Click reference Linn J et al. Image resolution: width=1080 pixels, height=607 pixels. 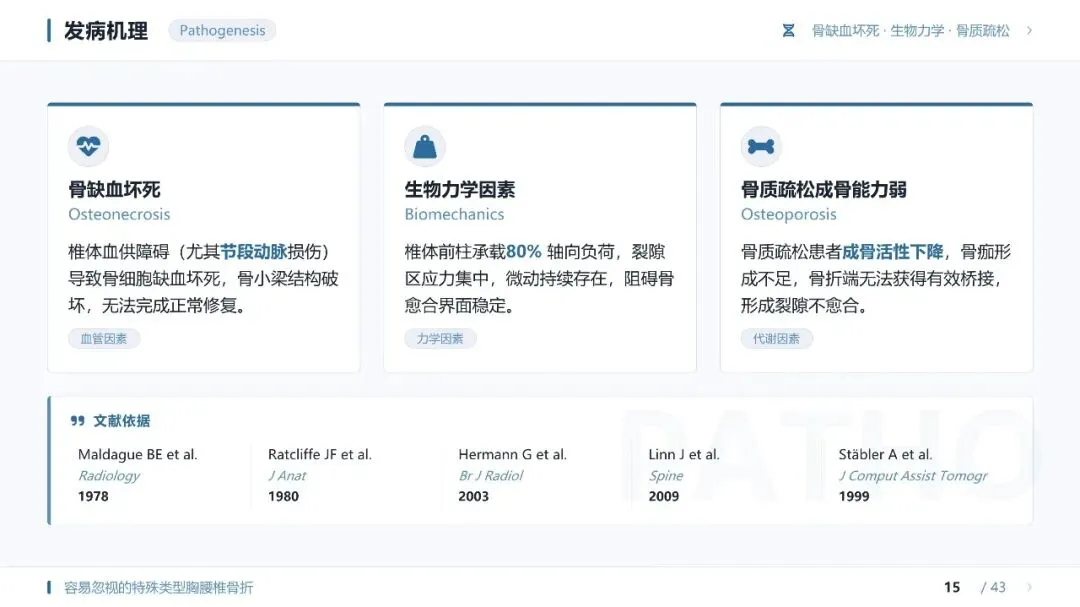click(x=684, y=455)
